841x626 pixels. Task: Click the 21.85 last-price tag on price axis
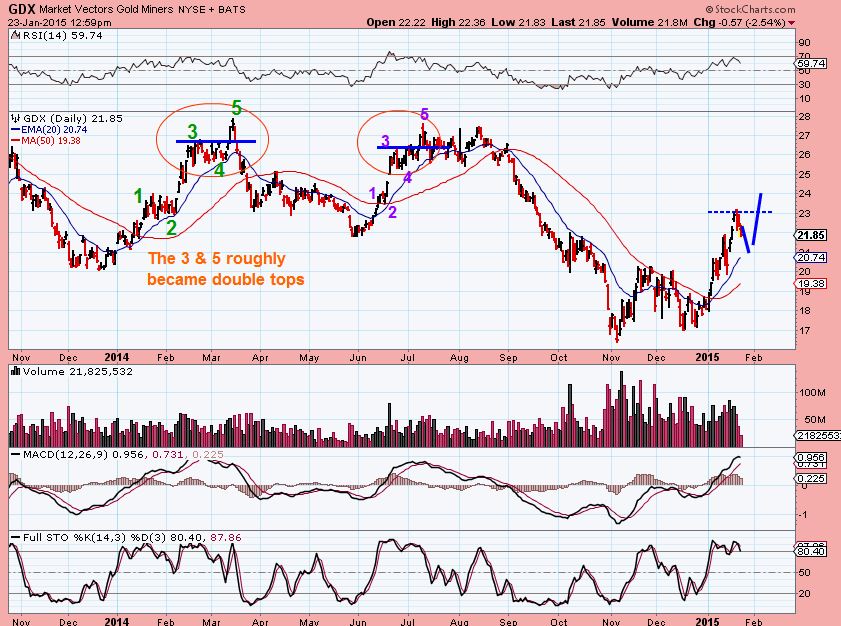[811, 235]
